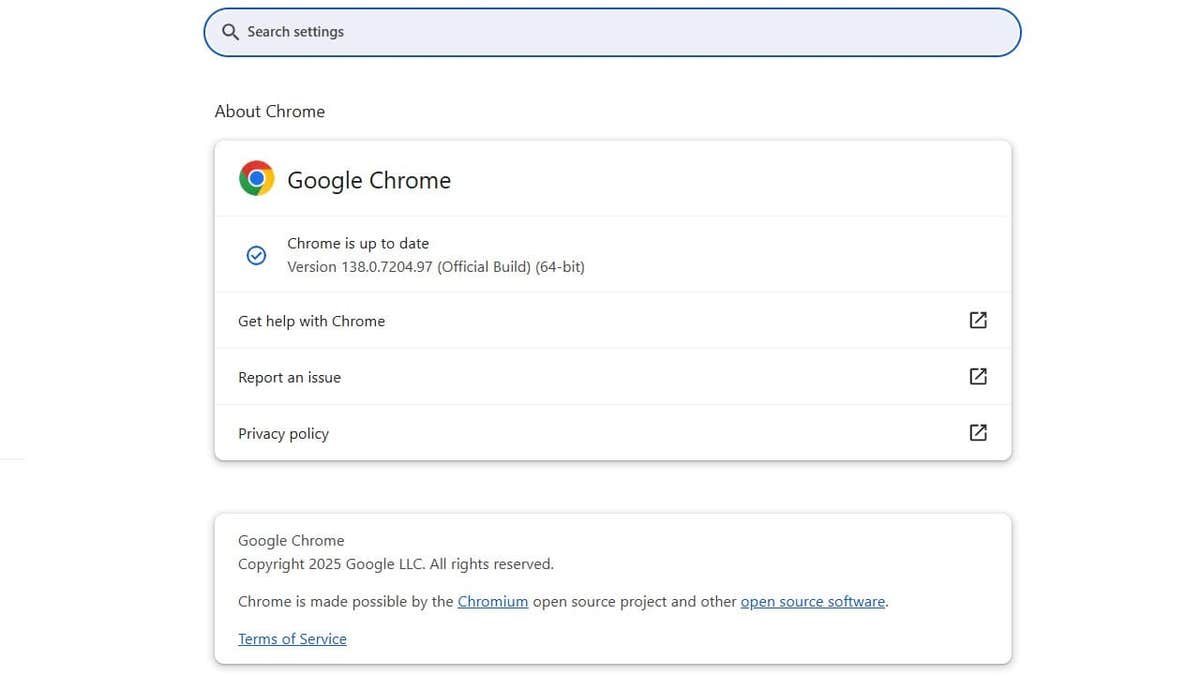Select the Chrome browser icon in the info card
Screen dimensions: 1200x675
click(256, 177)
